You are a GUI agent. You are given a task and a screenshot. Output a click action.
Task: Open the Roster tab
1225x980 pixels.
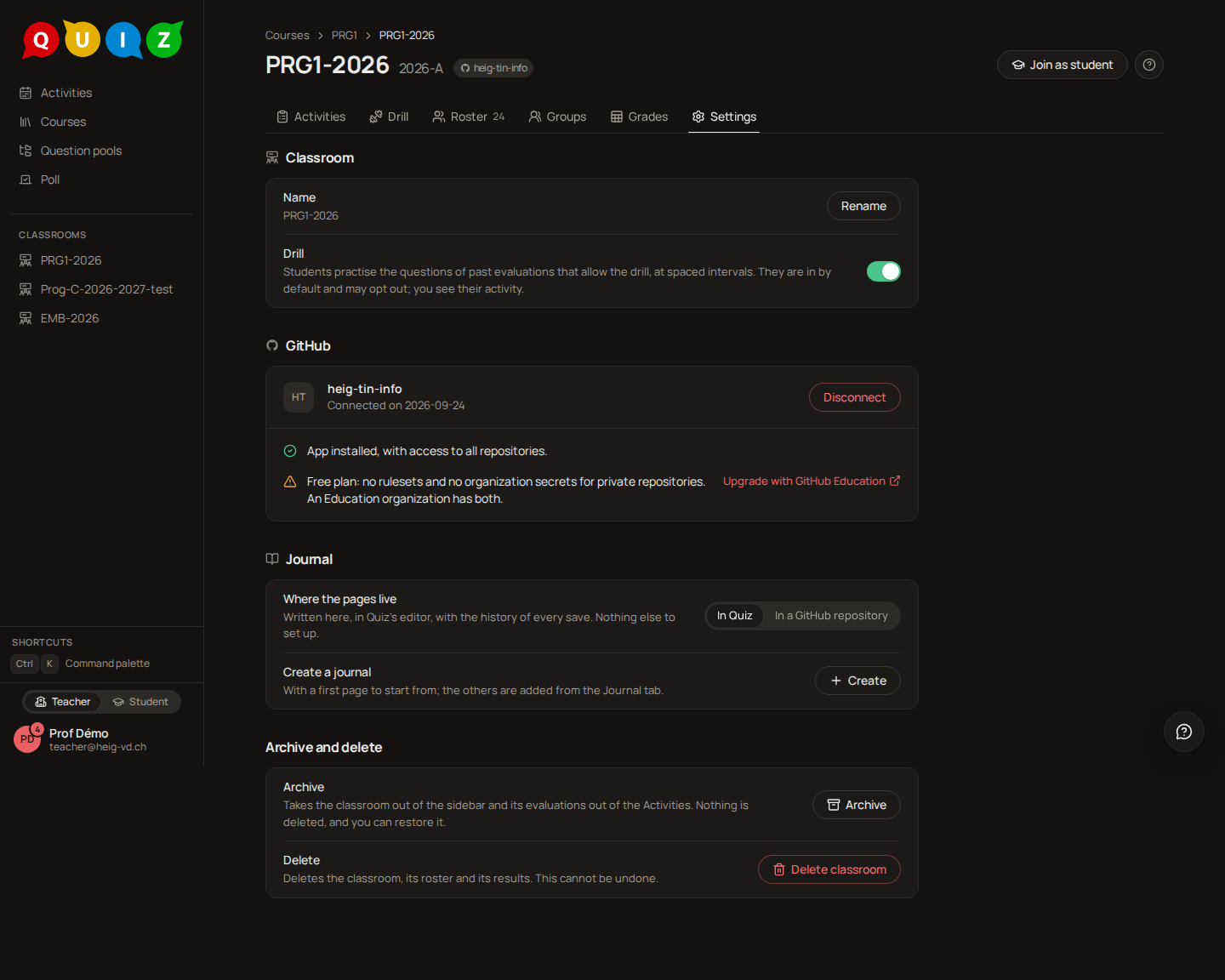point(469,117)
